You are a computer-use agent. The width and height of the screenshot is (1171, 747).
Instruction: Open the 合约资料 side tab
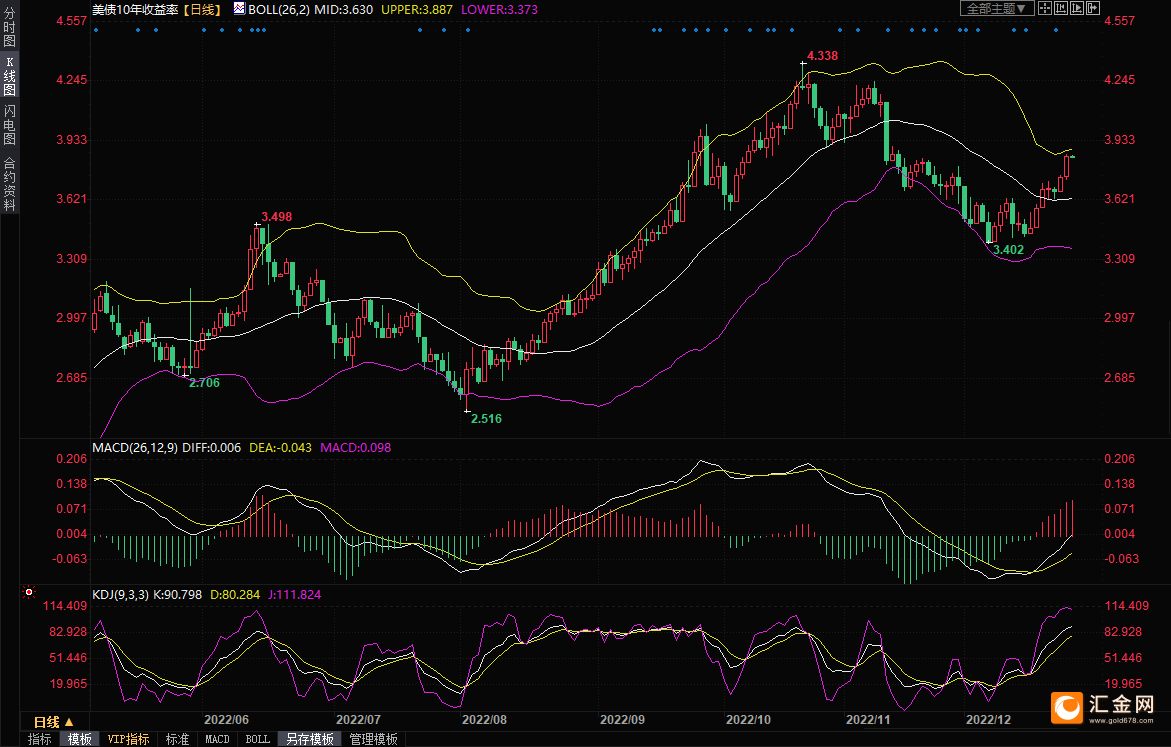[x=9, y=183]
